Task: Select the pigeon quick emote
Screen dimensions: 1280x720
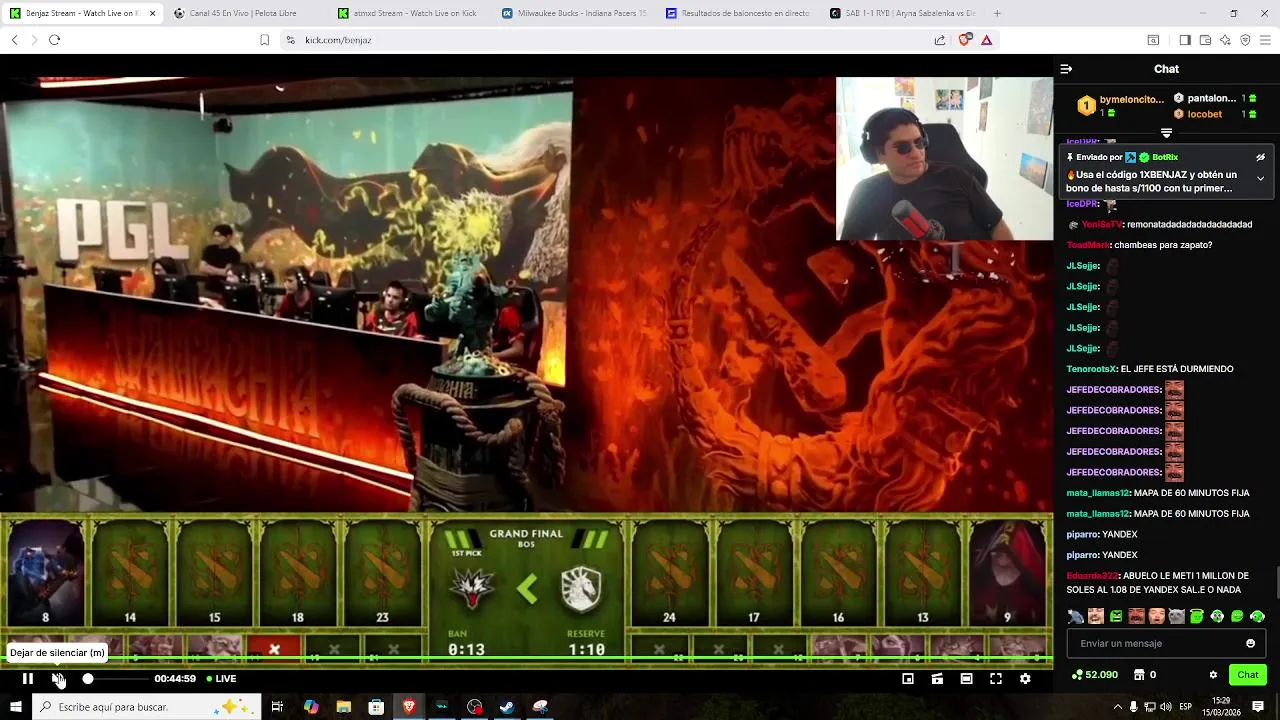Action: pyautogui.click(x=1075, y=616)
